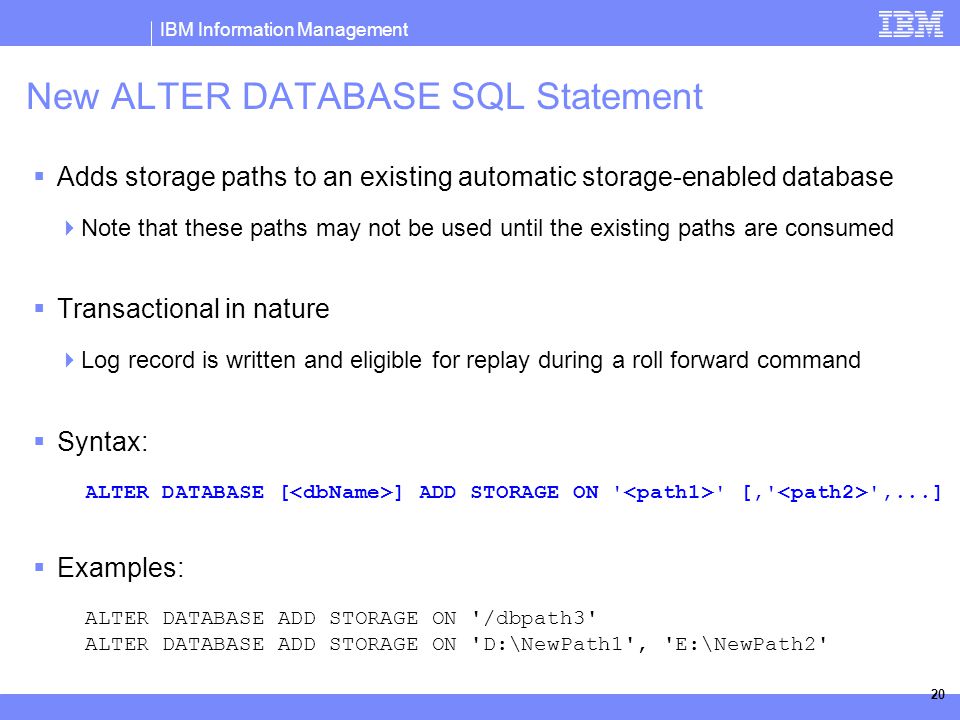960x720 pixels.
Task: Click the blue ALTER DATABASE syntax line
Action: point(513,492)
